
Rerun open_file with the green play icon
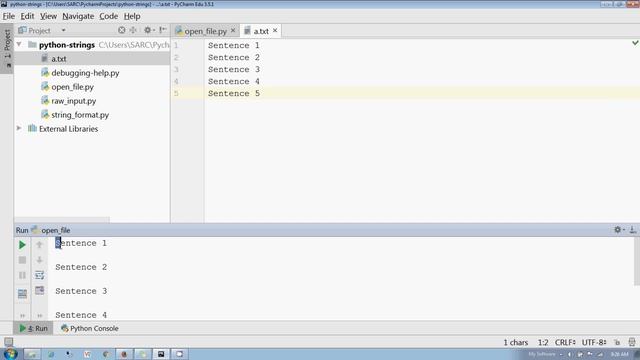tap(22, 245)
